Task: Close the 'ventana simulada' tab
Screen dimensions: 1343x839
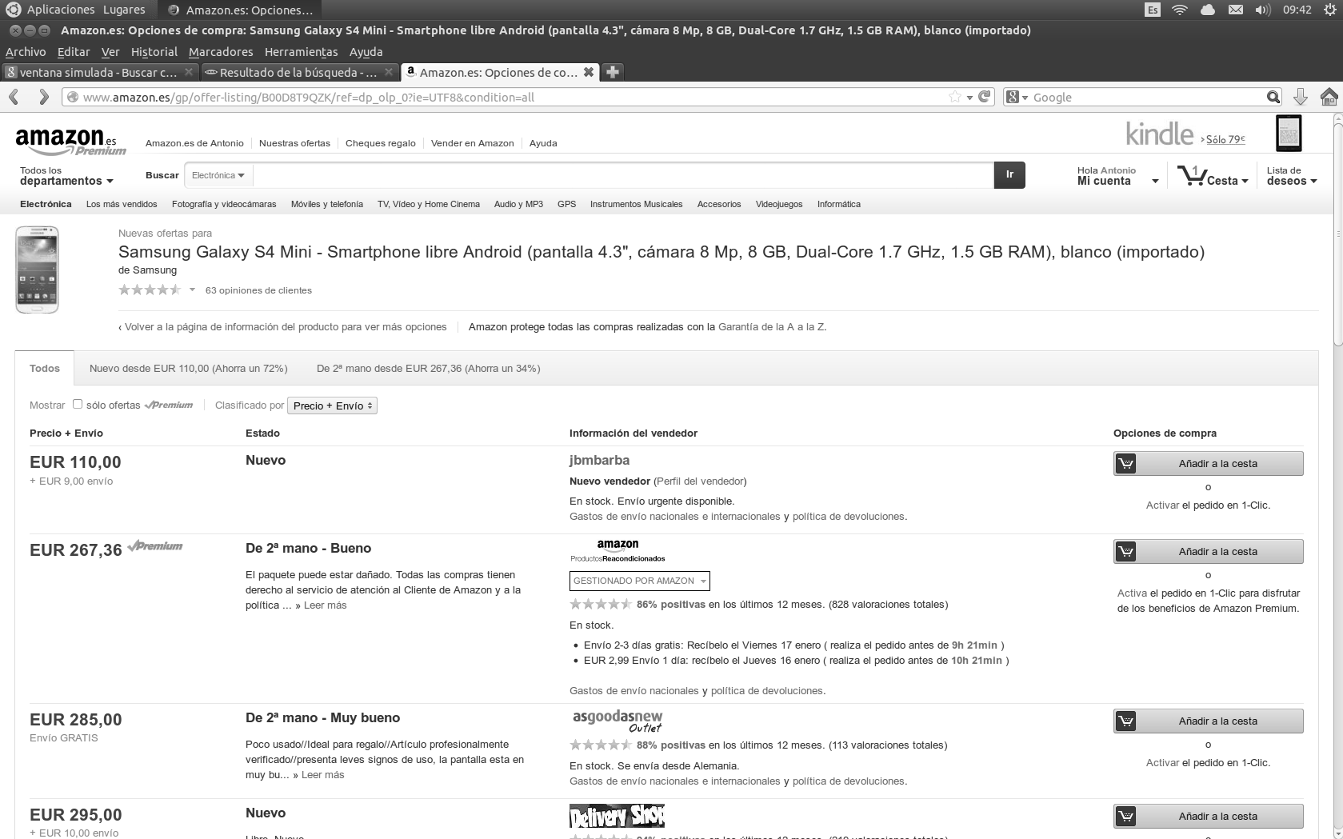Action: click(x=189, y=72)
